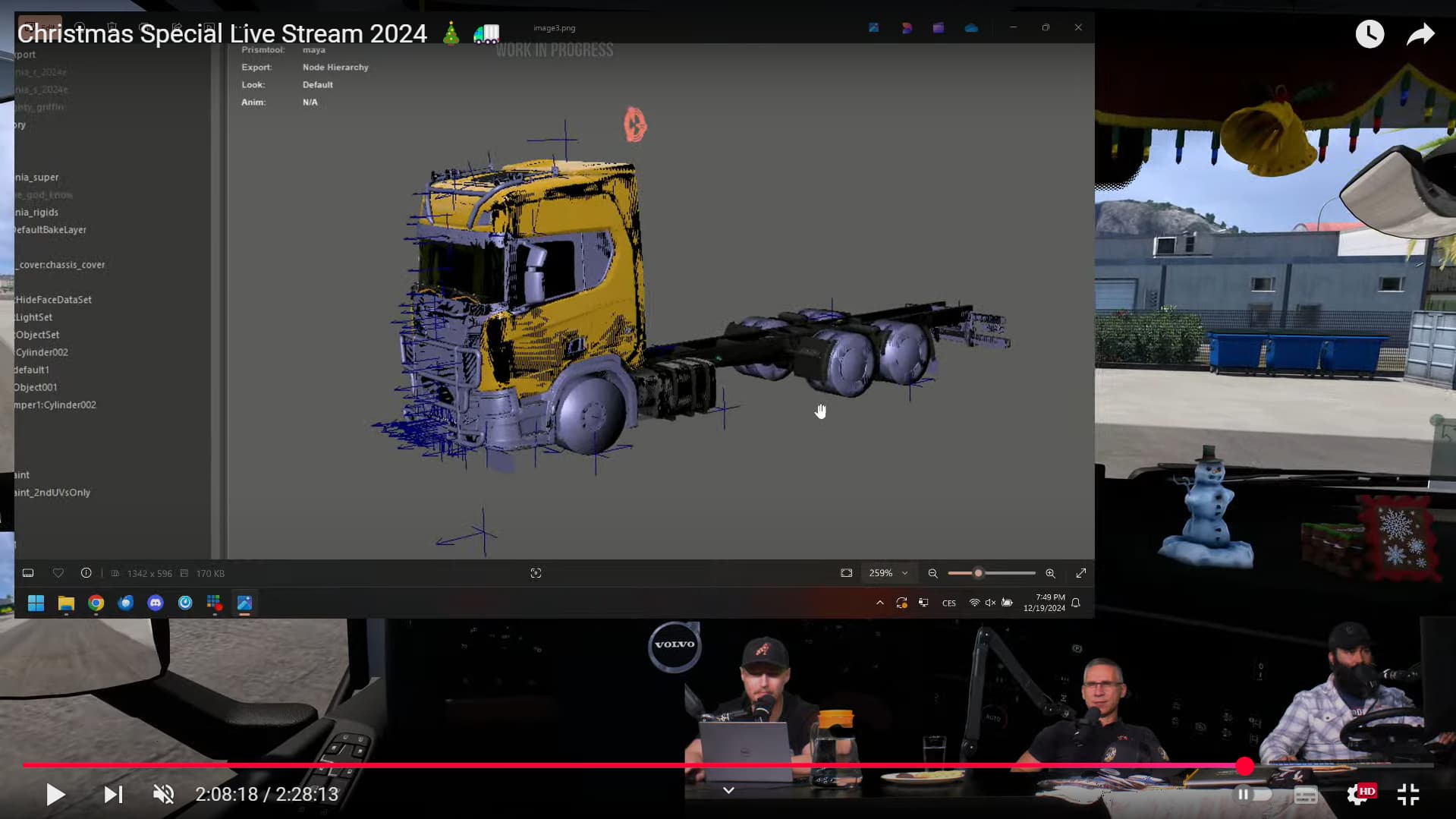Click the heart favorite icon
Screen dimensions: 1456x819
pos(58,573)
